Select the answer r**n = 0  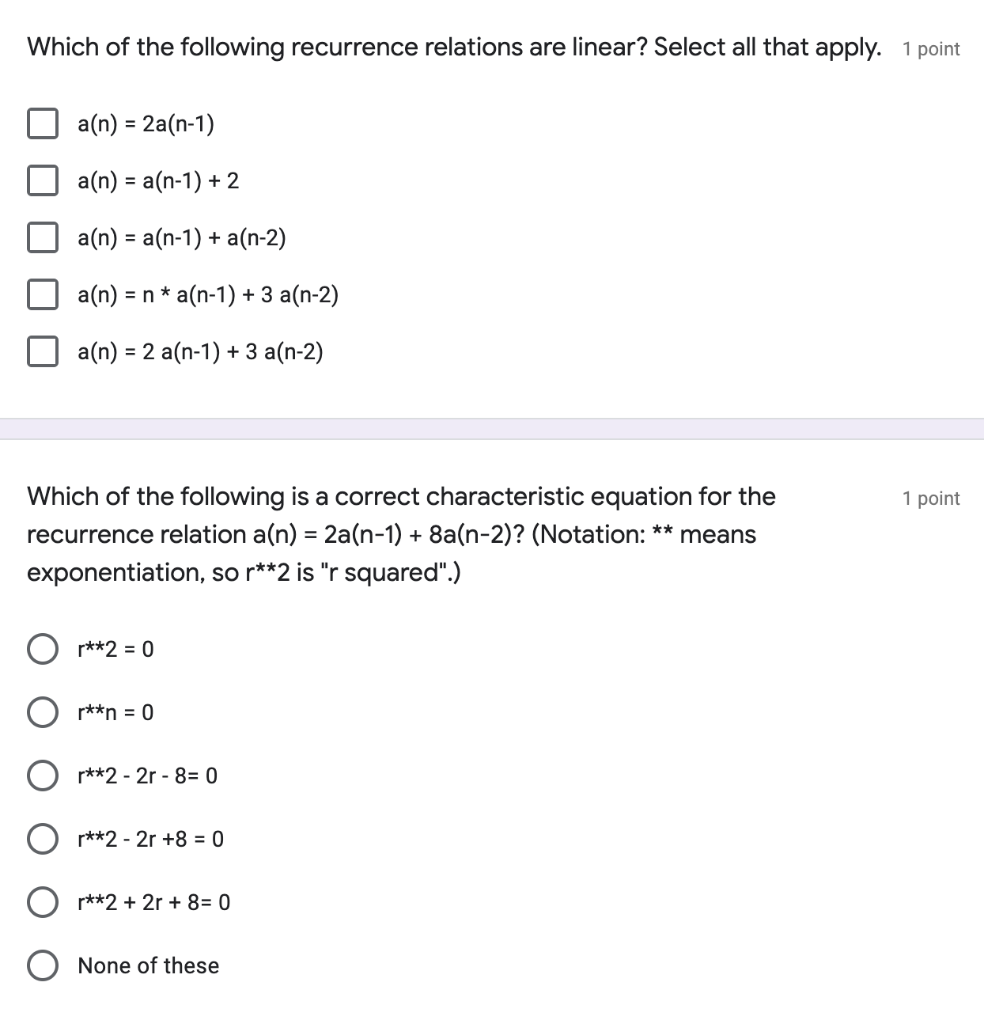43,712
